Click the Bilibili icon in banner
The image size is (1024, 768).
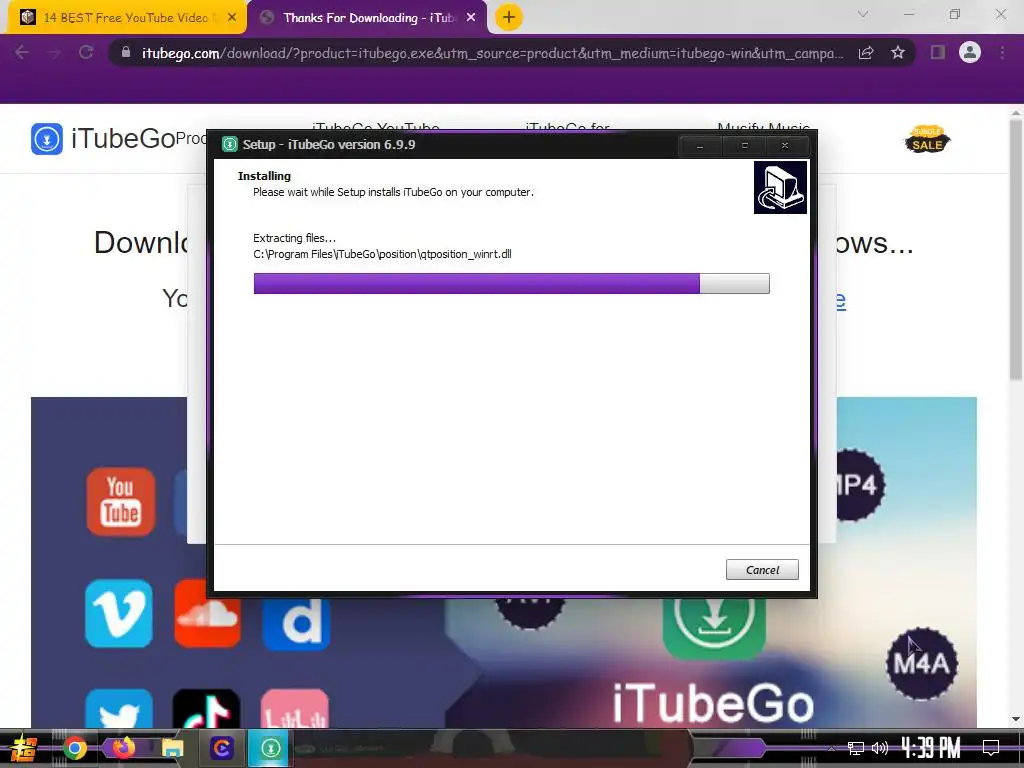point(295,708)
